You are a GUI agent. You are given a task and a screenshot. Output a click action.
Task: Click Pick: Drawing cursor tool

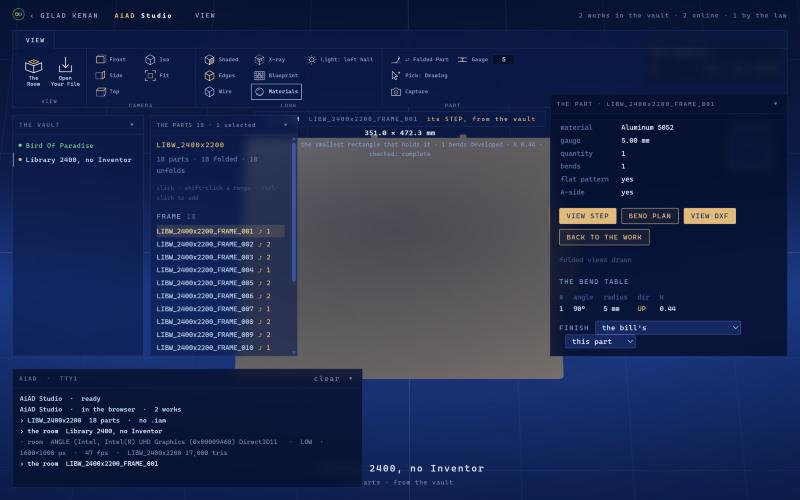(419, 76)
